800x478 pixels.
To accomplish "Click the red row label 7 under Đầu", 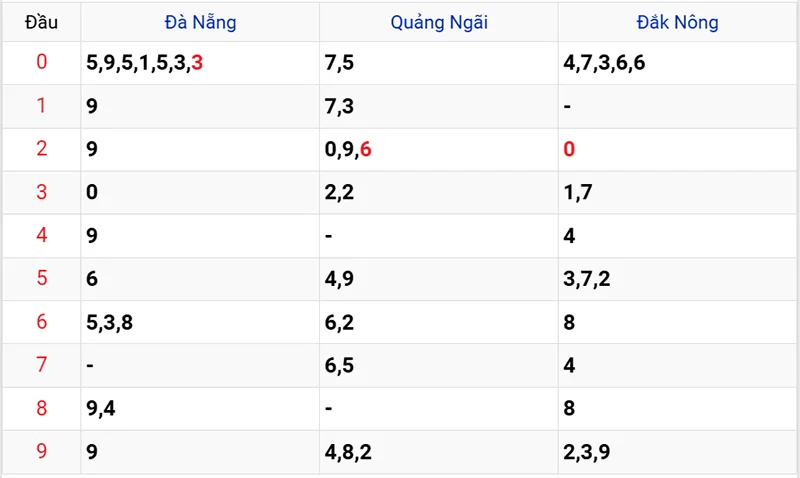I will point(41,365).
